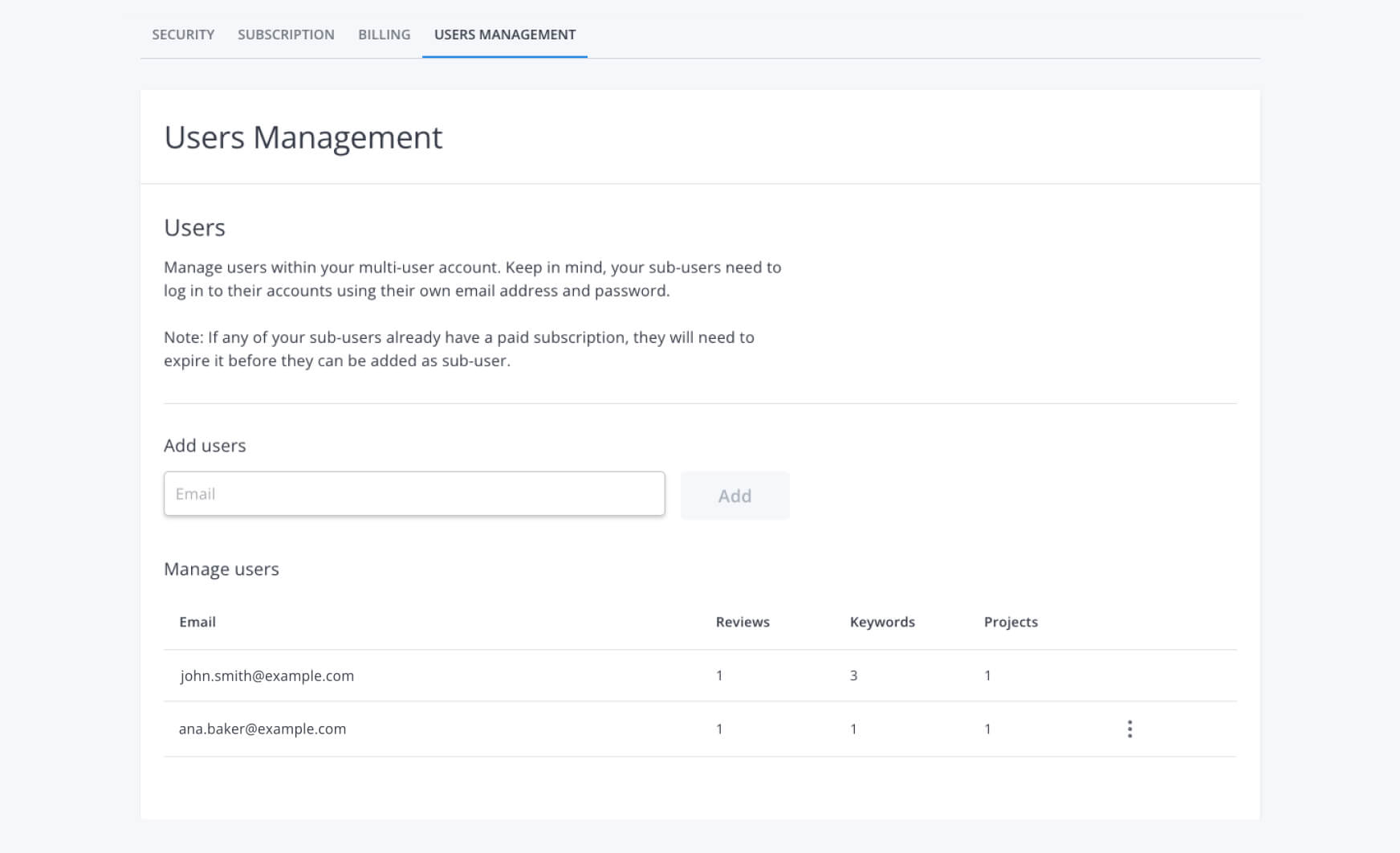Click the Add users label
Viewport: 1400px width, 853px height.
[205, 446]
